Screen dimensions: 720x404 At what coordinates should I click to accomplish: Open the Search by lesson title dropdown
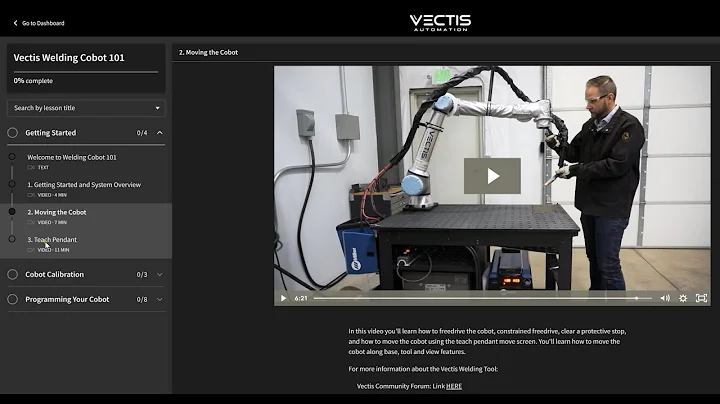pyautogui.click(x=86, y=108)
